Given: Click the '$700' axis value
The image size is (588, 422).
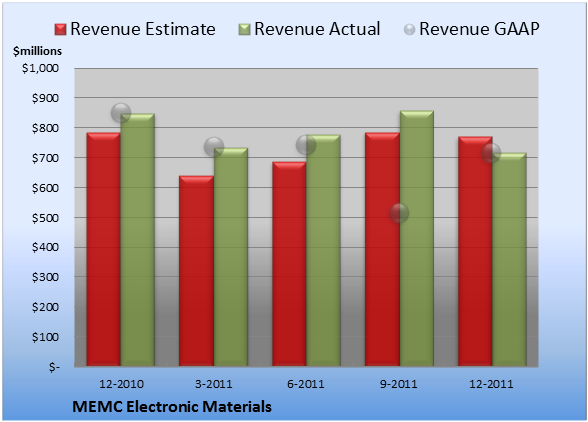Looking at the screenshot, I should (45, 158).
